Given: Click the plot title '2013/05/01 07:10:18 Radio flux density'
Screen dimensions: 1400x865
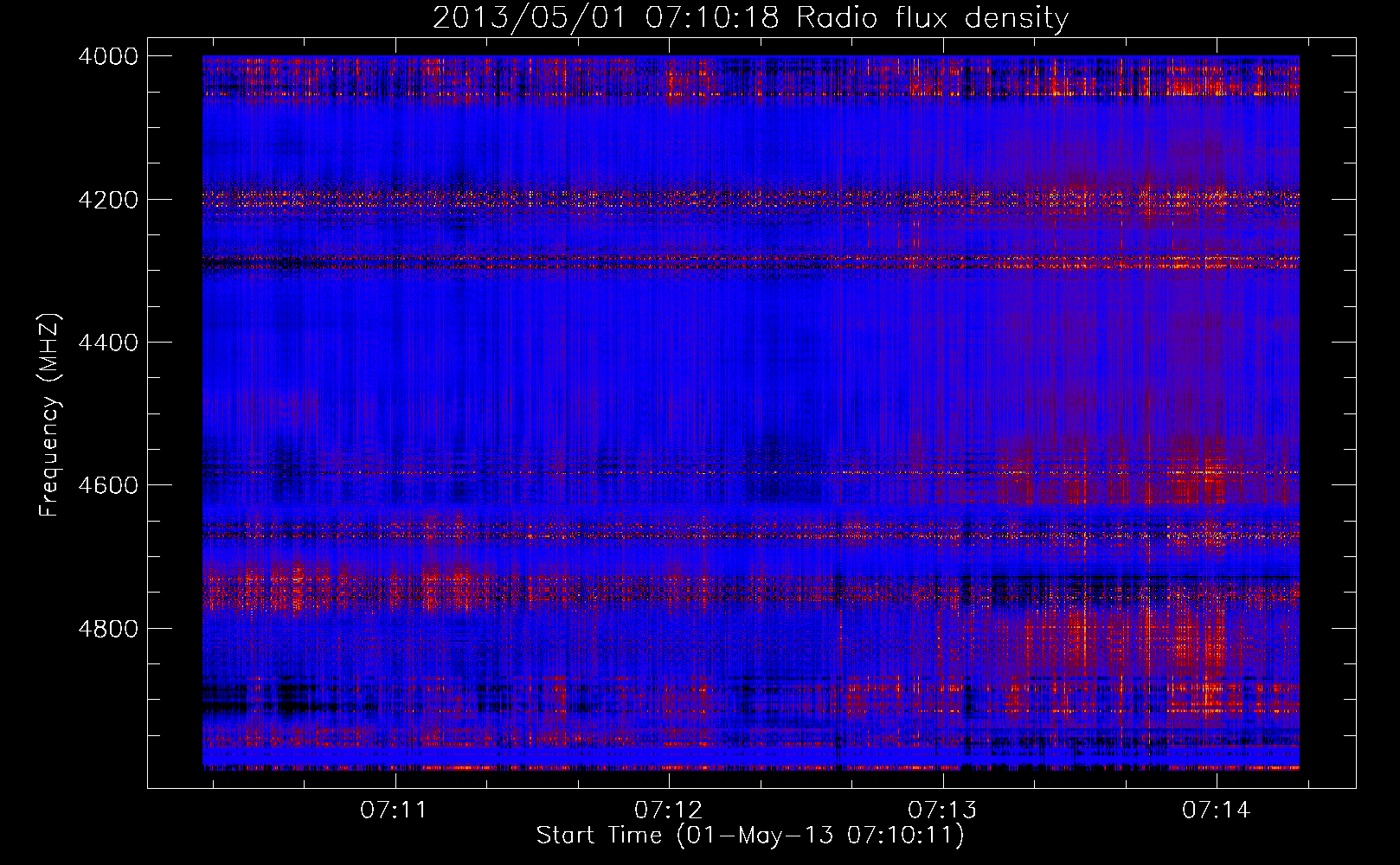Looking at the screenshot, I should click(750, 17).
